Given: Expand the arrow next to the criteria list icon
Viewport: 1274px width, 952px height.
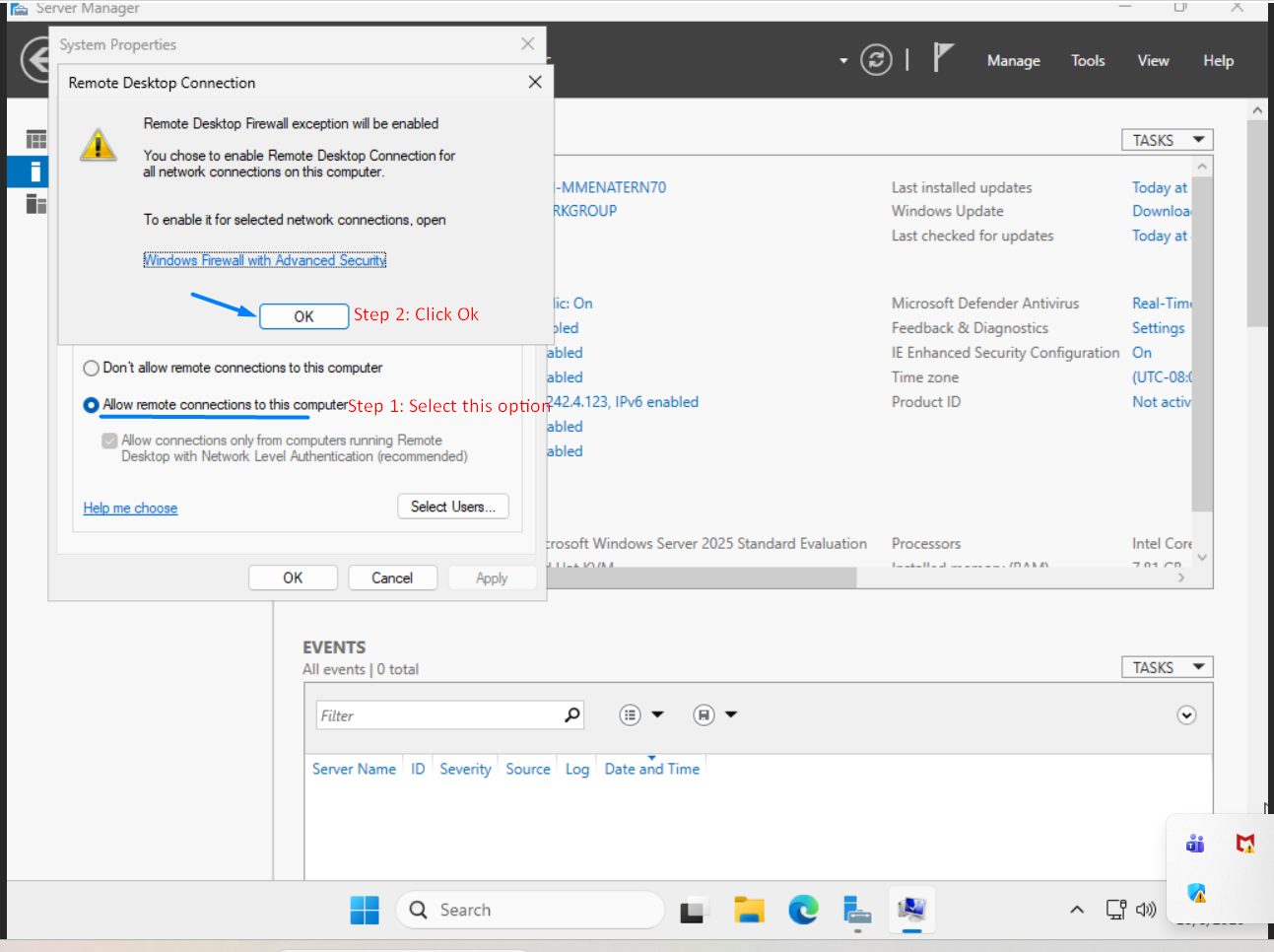Looking at the screenshot, I should point(658,714).
